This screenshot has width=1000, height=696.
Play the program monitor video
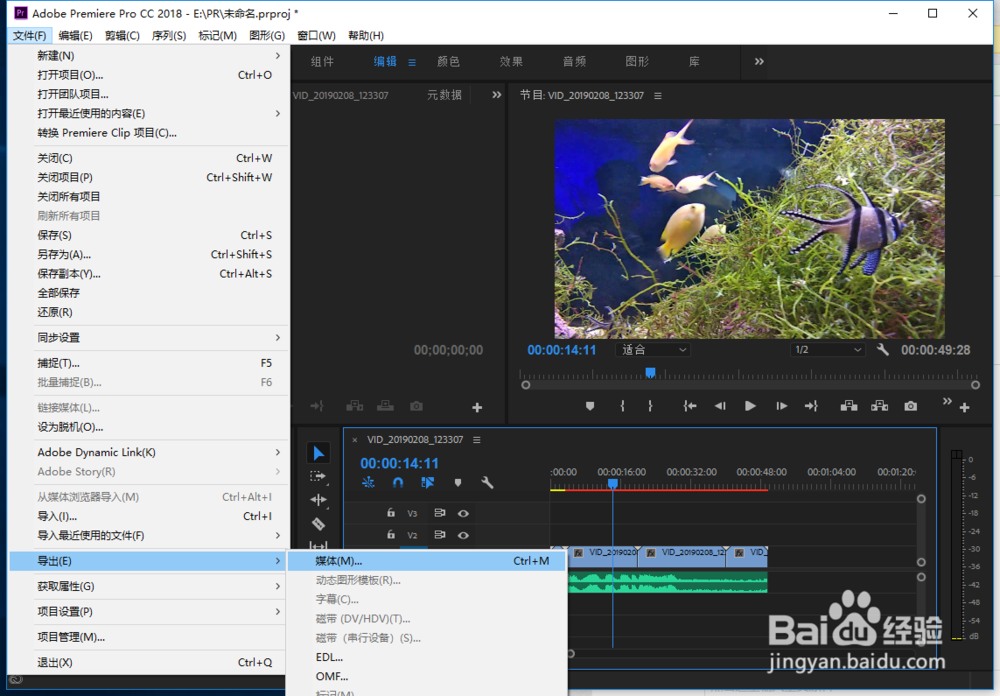tap(751, 406)
